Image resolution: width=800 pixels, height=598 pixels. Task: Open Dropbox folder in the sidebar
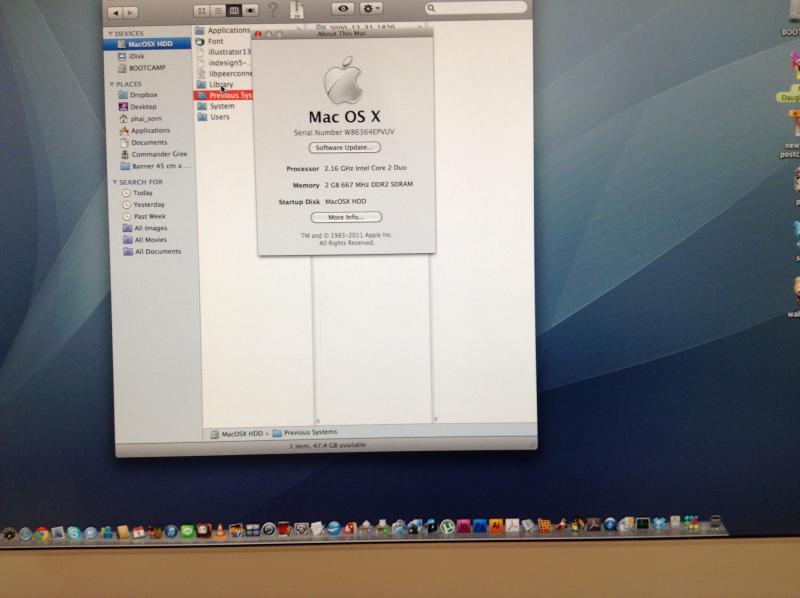143,95
